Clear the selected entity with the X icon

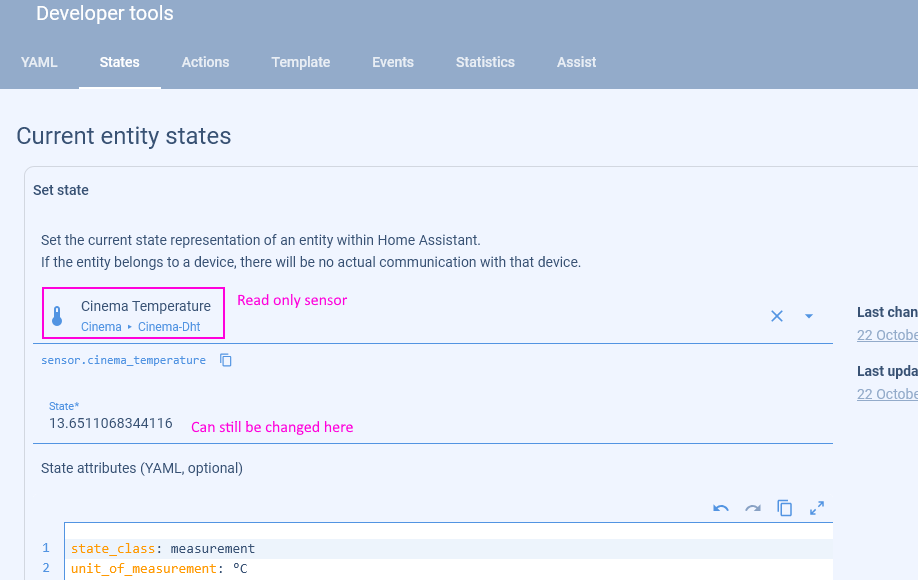(x=777, y=316)
